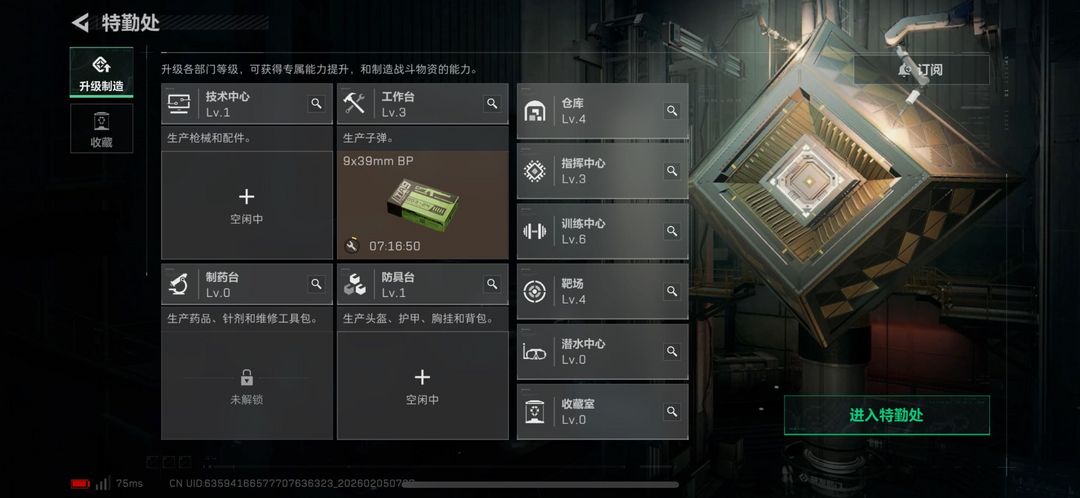
Task: Tap the magnifier icon for 仓库
Action: 672,110
